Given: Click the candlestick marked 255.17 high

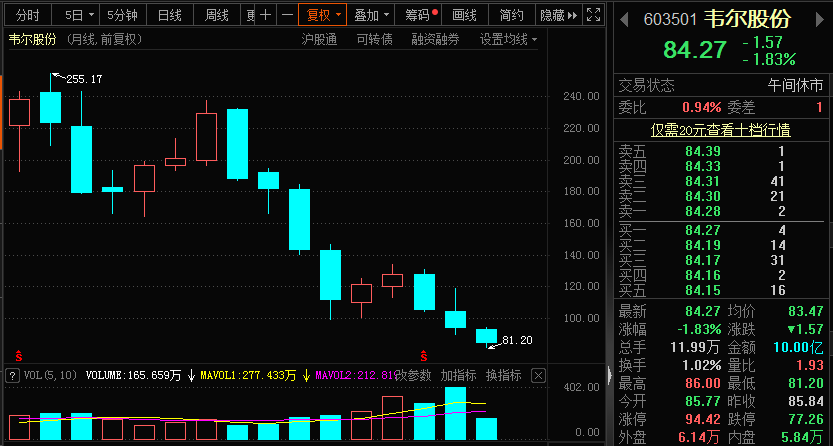Looking at the screenshot, I should 50,107.
